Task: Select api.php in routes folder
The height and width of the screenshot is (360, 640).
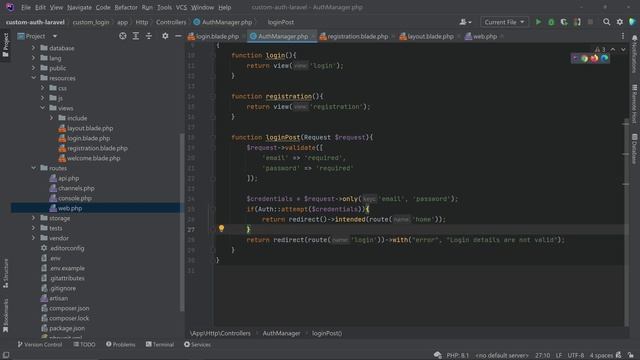Action: click(x=68, y=178)
